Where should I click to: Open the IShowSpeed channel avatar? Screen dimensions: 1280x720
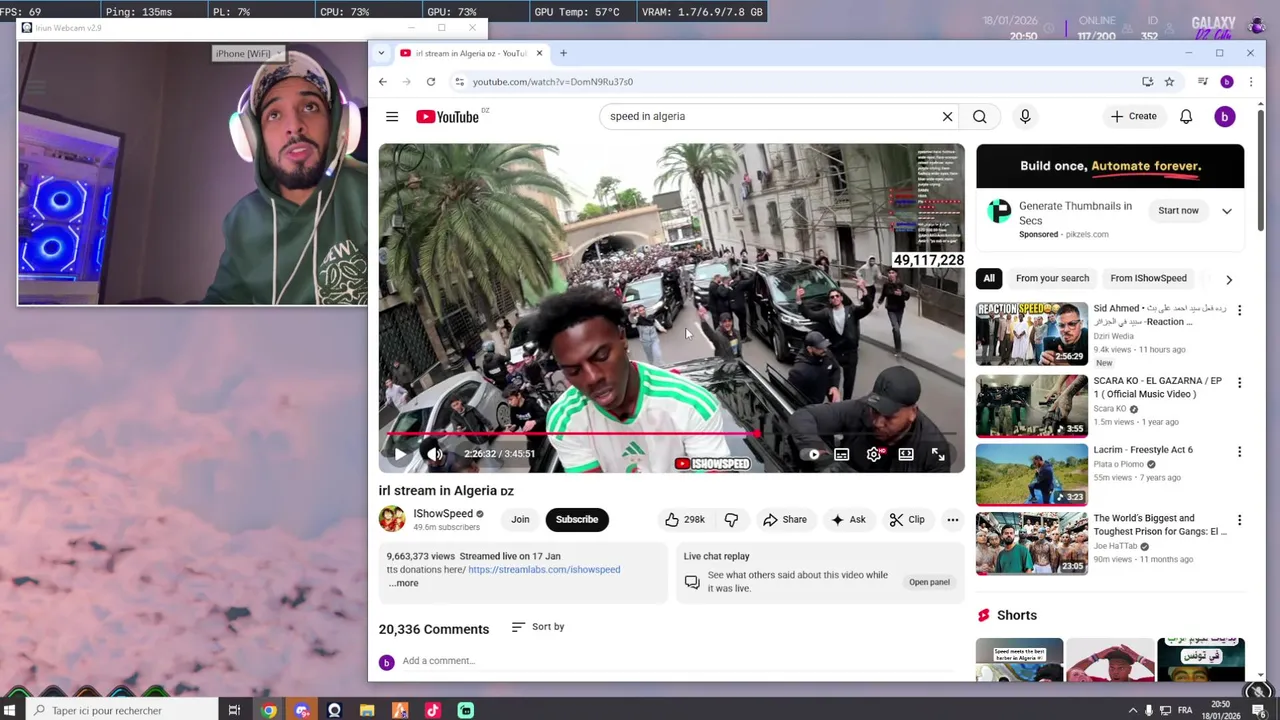click(392, 519)
